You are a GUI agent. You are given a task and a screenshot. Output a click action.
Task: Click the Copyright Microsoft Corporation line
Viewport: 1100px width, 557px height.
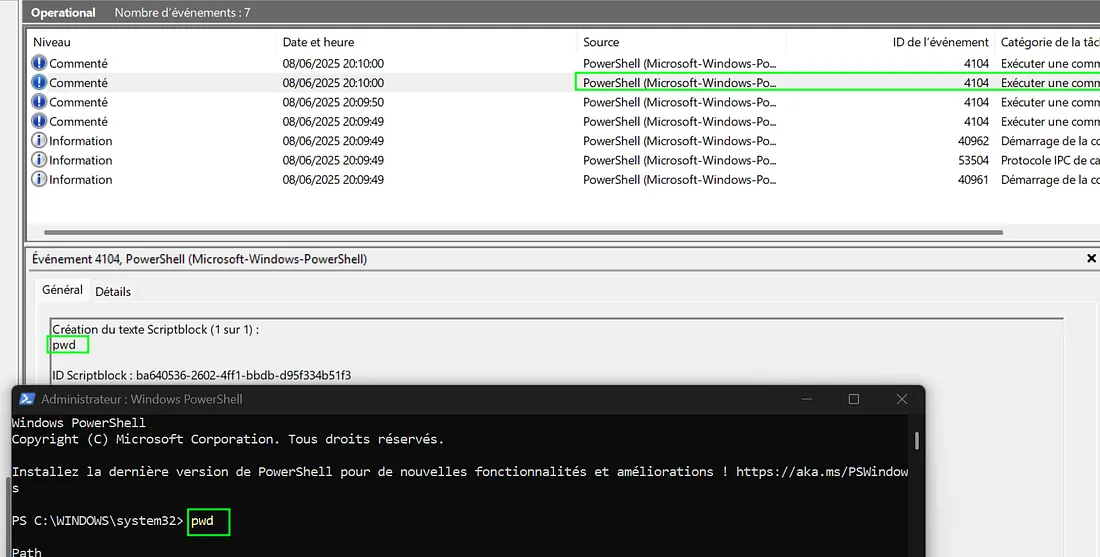(228, 440)
